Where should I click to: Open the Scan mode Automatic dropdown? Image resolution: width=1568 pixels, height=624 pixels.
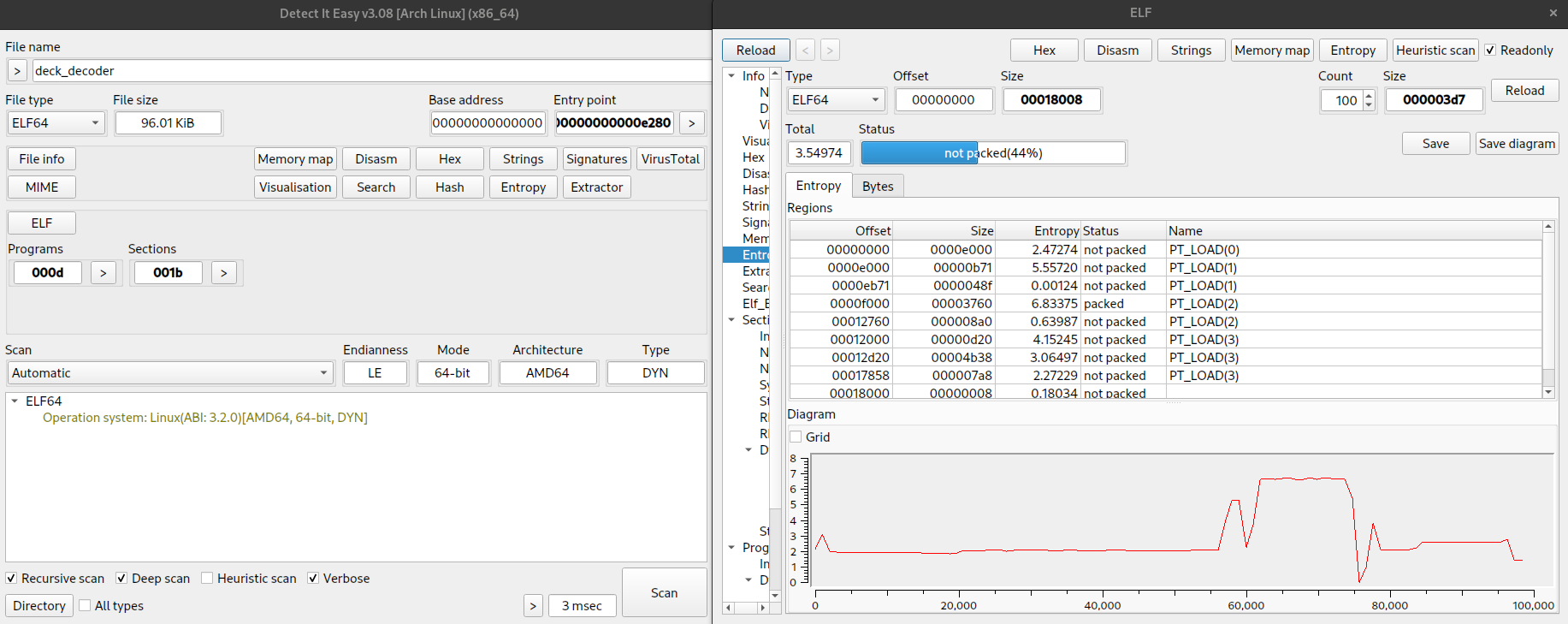tap(170, 373)
